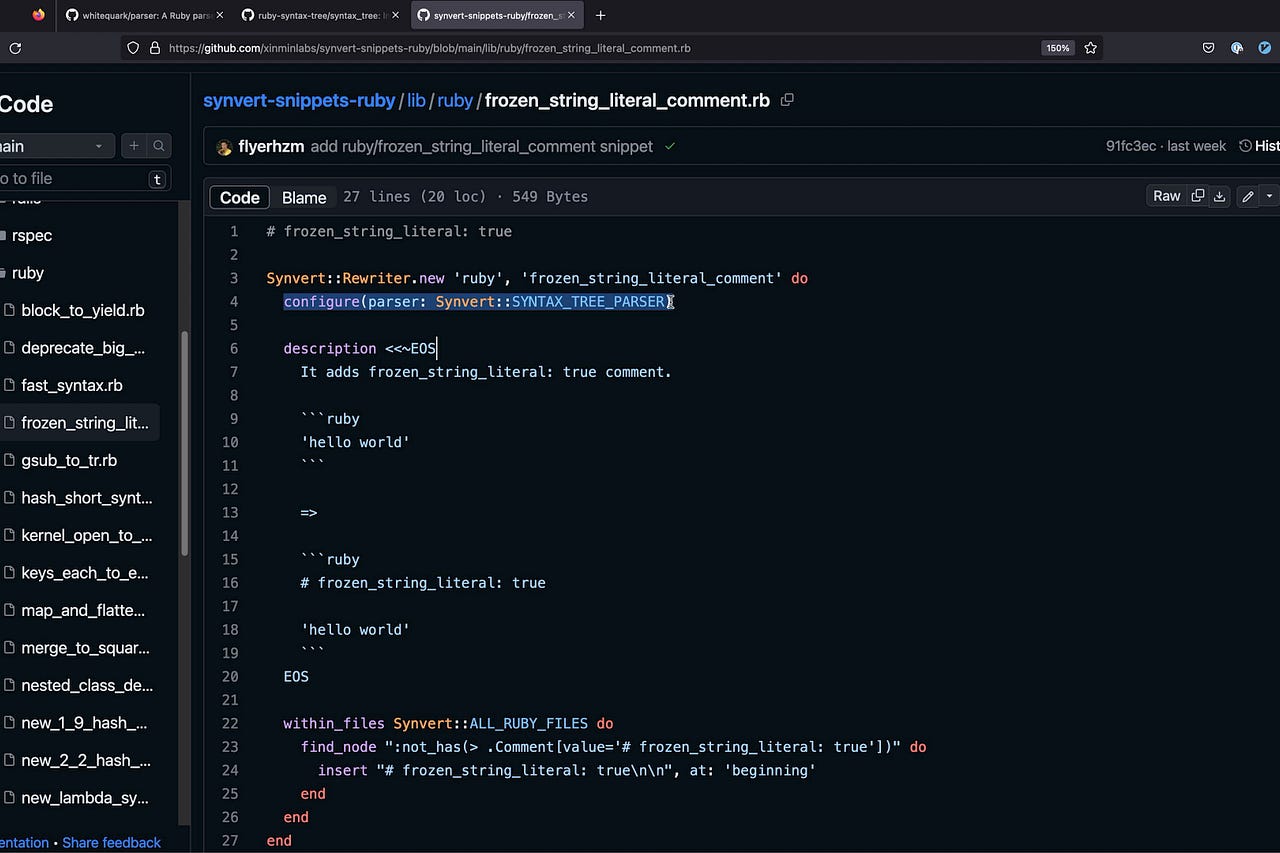
Task: Download raw file icon
Action: [1219, 196]
